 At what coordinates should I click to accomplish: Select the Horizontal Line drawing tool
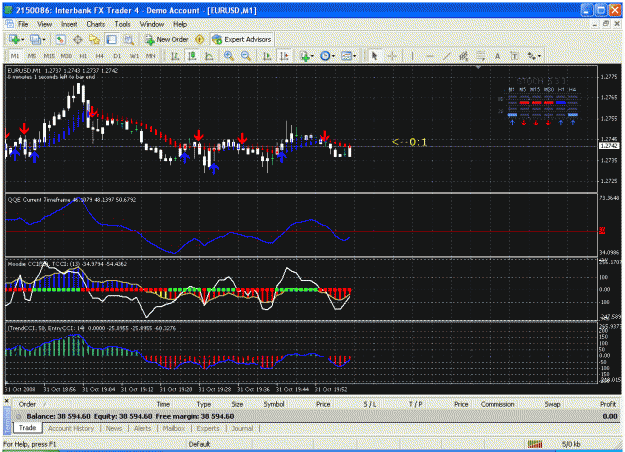click(429, 56)
